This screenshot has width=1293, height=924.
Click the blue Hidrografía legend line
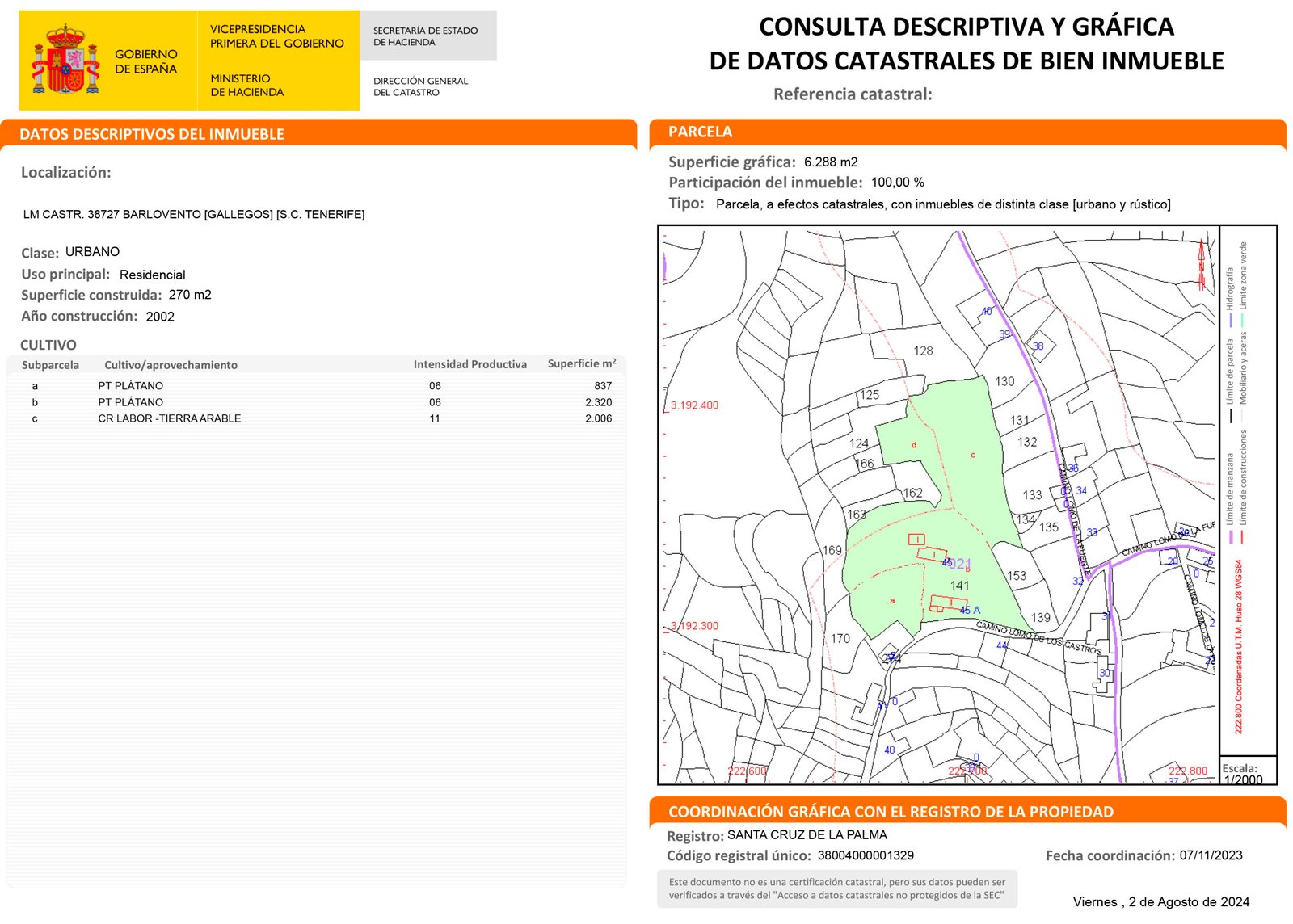point(1231,320)
